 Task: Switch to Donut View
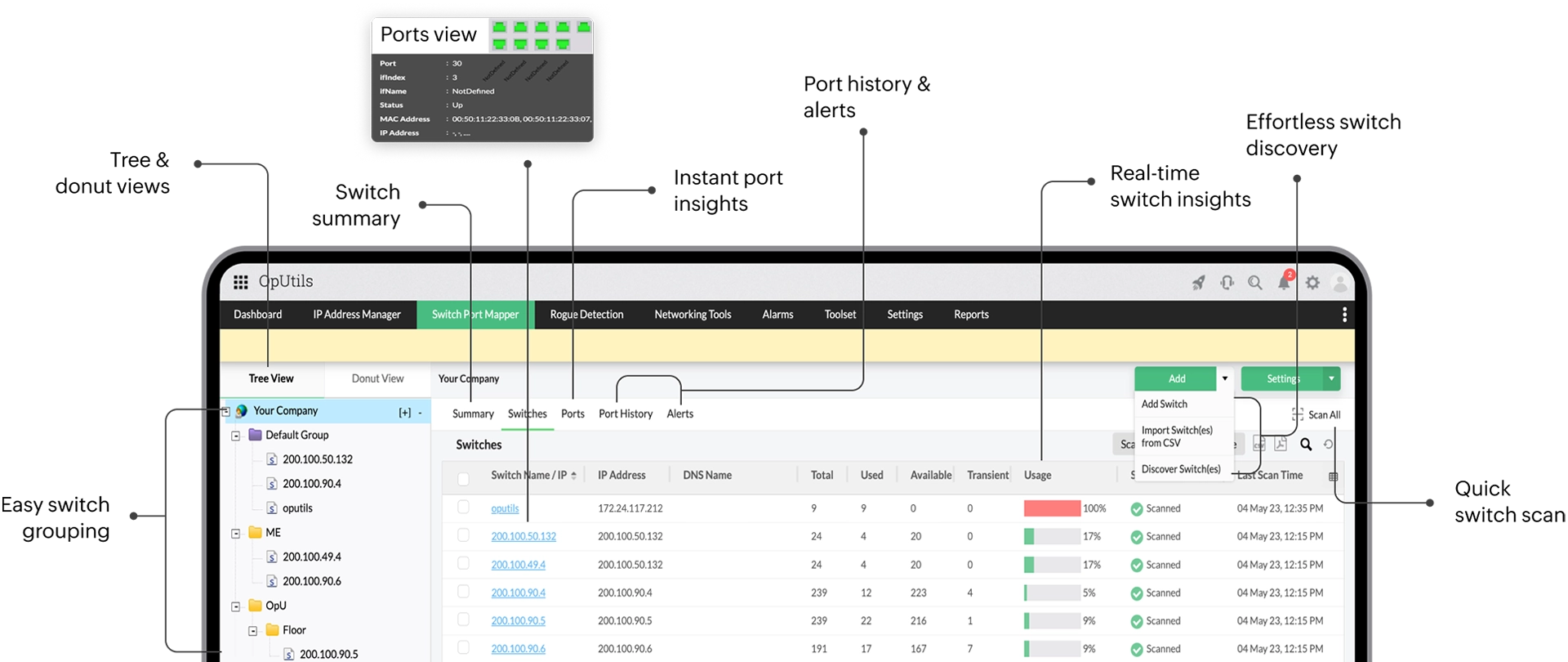pyautogui.click(x=377, y=378)
